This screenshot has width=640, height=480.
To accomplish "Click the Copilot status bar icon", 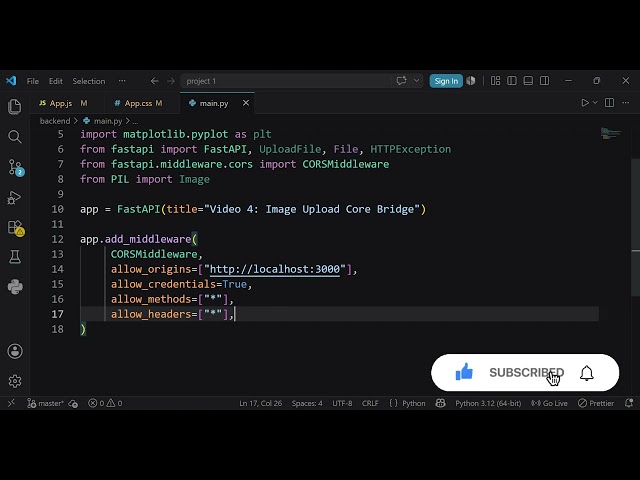I will (x=440, y=403).
